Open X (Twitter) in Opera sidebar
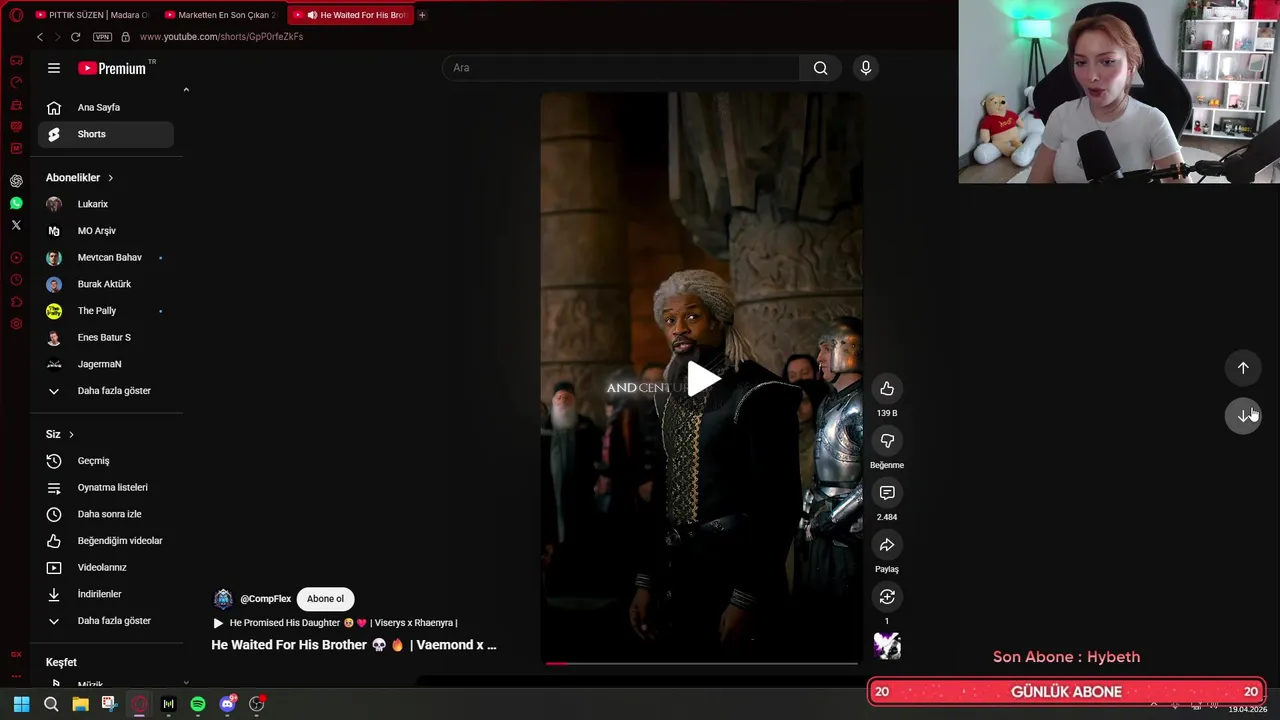Viewport: 1280px width, 720px height. click(x=16, y=225)
